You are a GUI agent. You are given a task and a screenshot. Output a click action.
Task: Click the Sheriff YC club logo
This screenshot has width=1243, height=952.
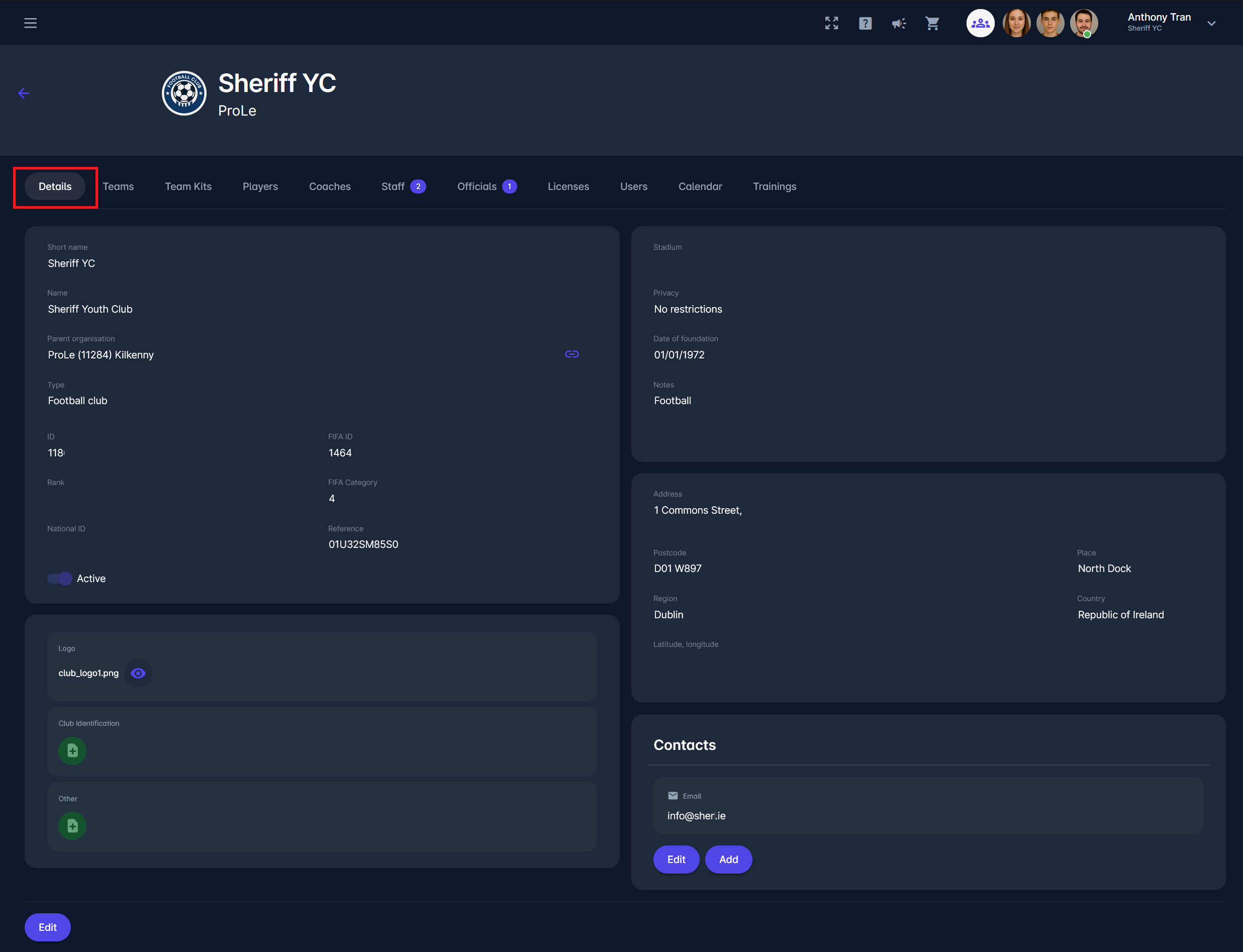point(184,93)
